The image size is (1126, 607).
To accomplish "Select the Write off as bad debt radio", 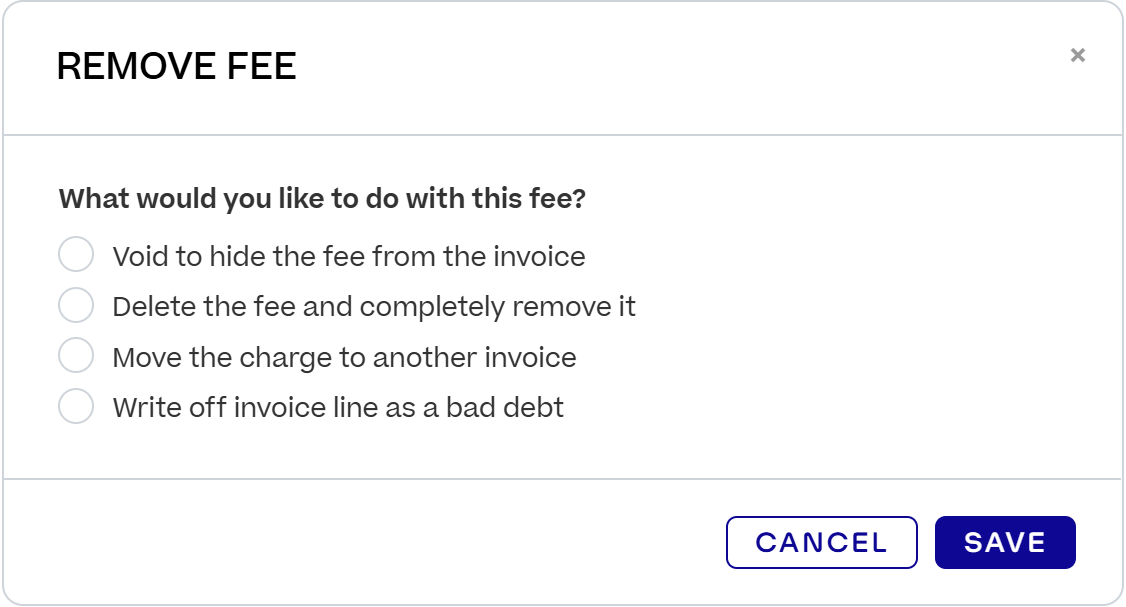I will (76, 407).
